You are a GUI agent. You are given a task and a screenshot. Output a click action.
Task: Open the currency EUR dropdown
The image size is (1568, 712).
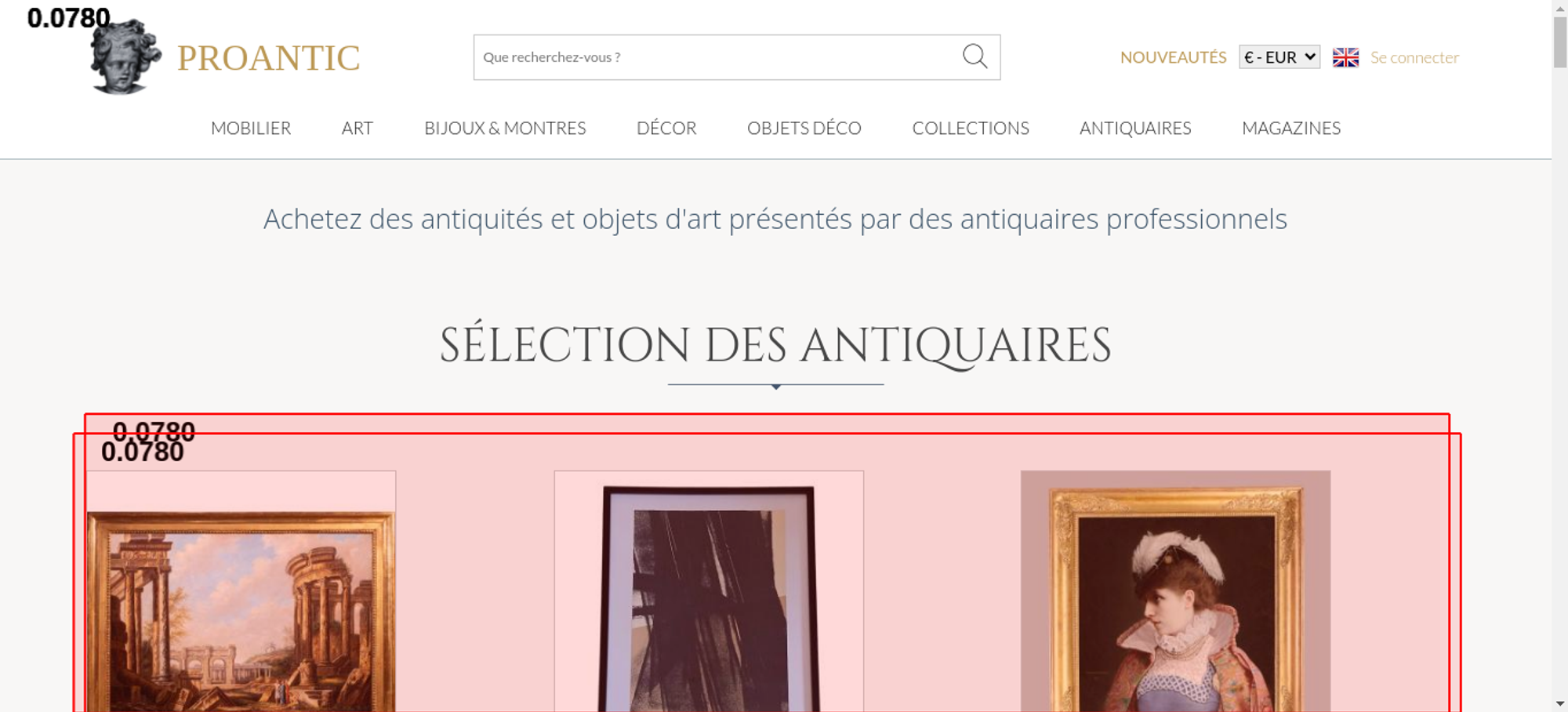tap(1279, 57)
